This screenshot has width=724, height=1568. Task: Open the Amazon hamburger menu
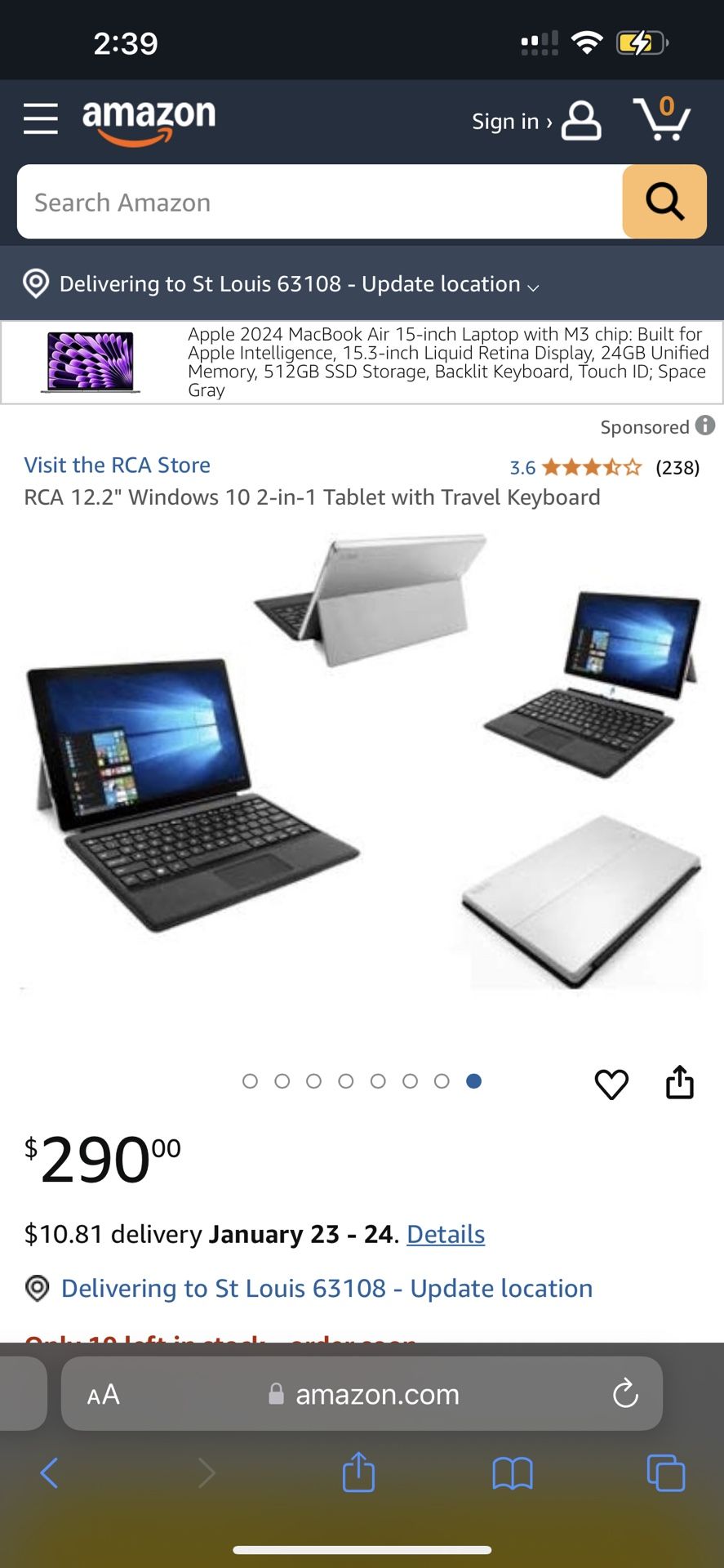(40, 119)
